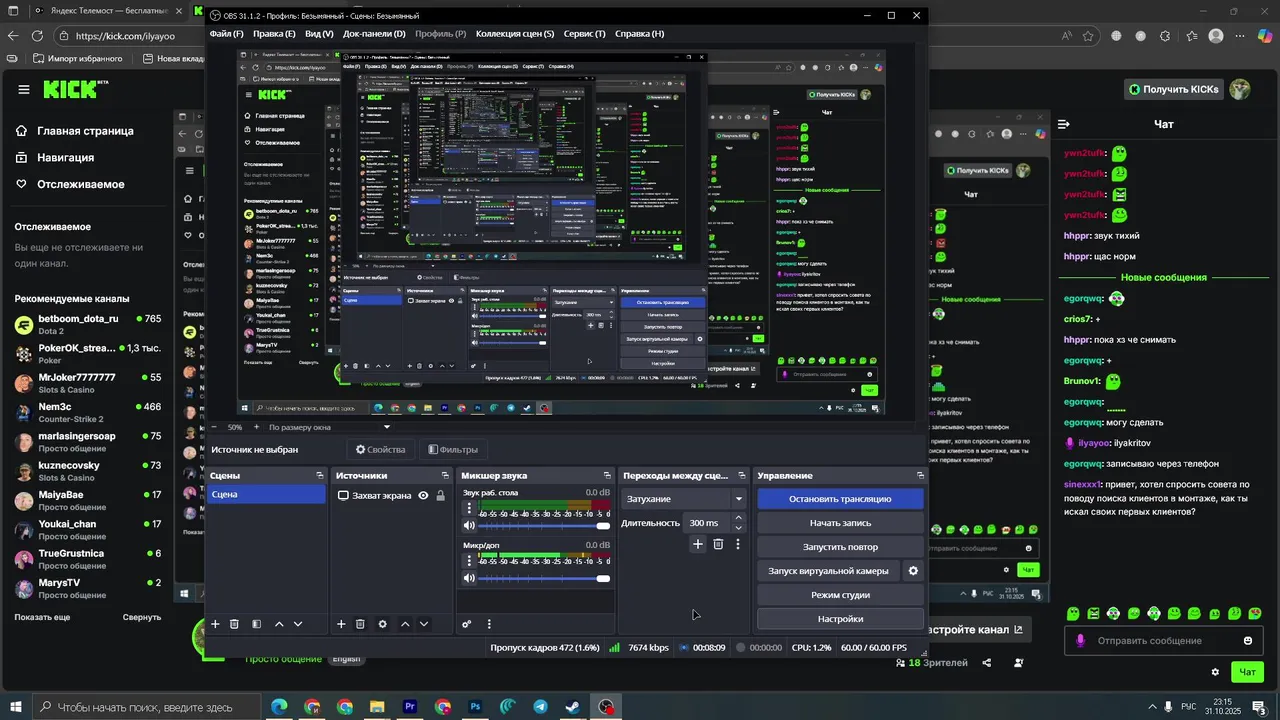Screen dimensions: 1280x720
Task: Open the Док-панели (D) menu
Action: [x=374, y=33]
